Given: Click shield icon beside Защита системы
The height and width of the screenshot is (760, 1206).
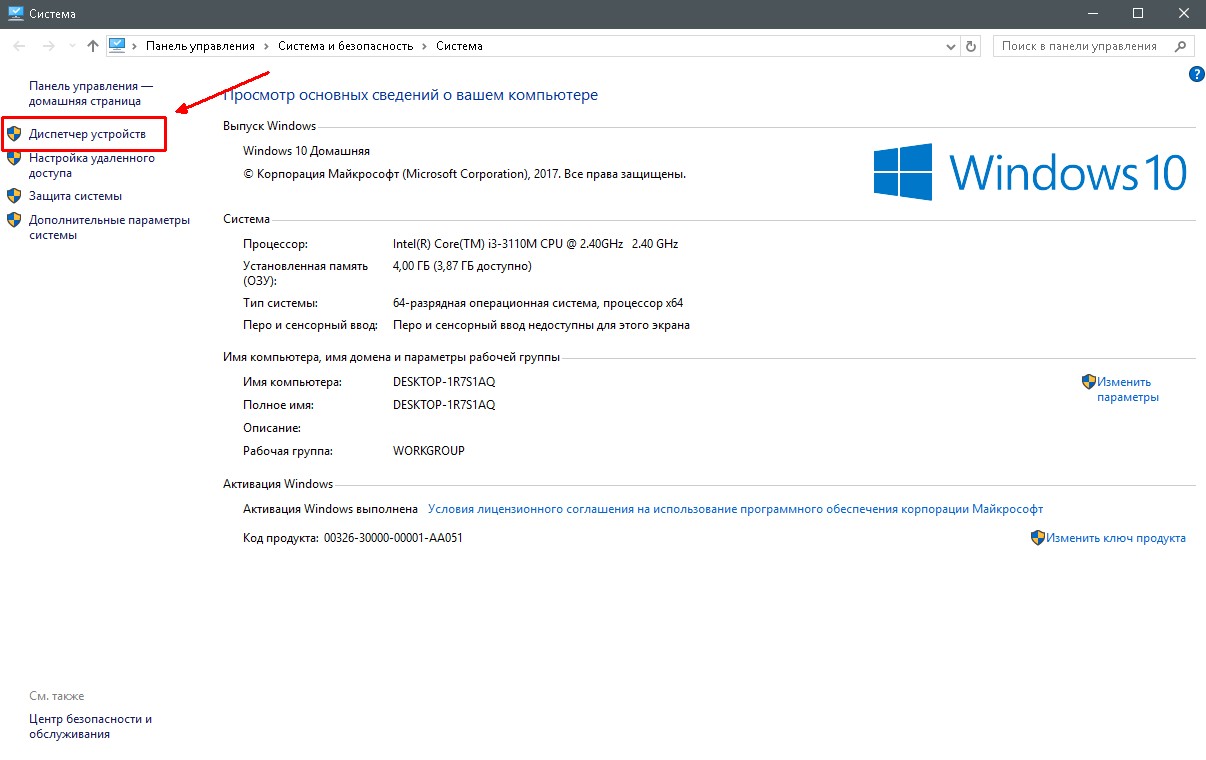Looking at the screenshot, I should 14,196.
